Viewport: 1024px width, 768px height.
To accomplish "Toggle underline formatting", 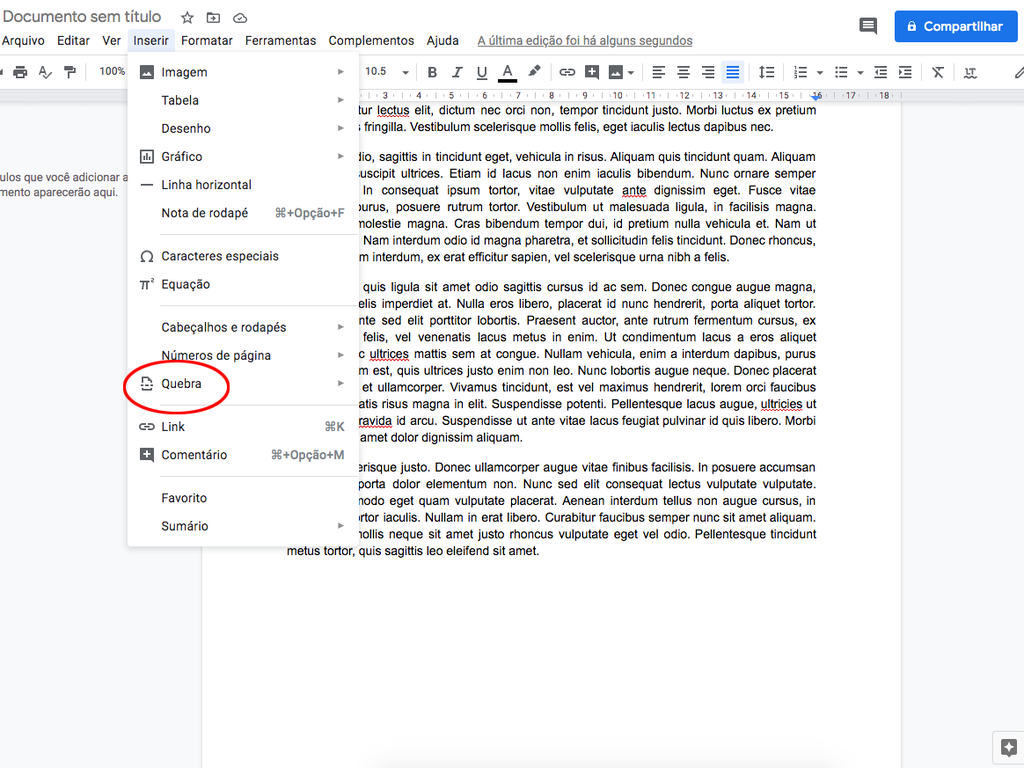I will click(x=481, y=72).
